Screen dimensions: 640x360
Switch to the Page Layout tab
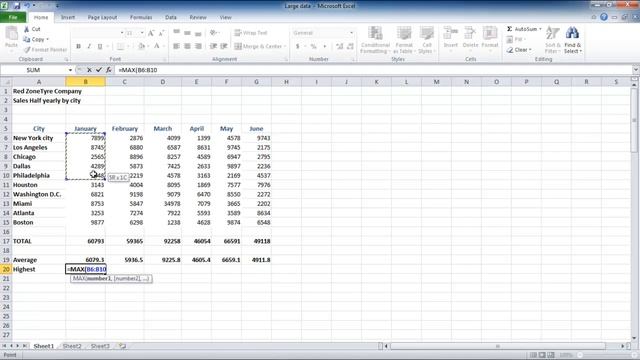[102, 17]
